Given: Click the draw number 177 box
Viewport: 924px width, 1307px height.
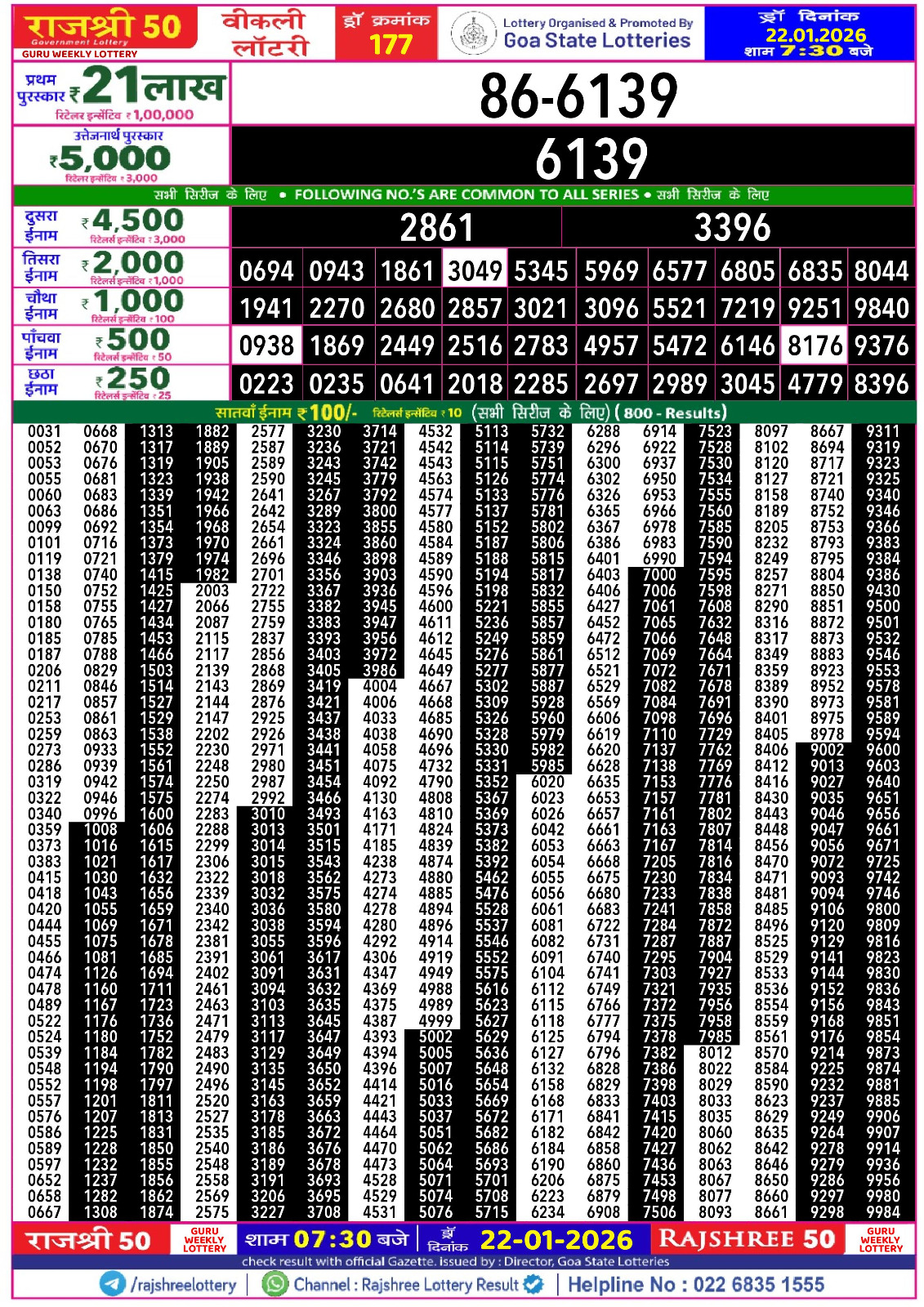Looking at the screenshot, I should coord(390,34).
